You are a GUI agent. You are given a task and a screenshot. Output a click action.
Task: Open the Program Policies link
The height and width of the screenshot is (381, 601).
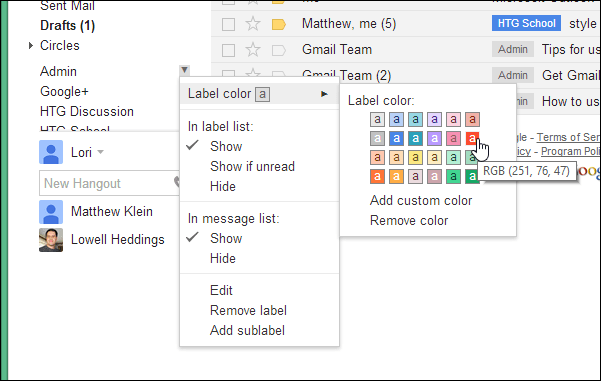tap(571, 151)
